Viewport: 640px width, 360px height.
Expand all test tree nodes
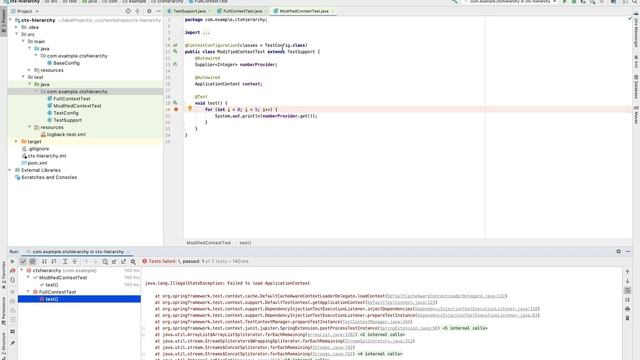pos(65,262)
